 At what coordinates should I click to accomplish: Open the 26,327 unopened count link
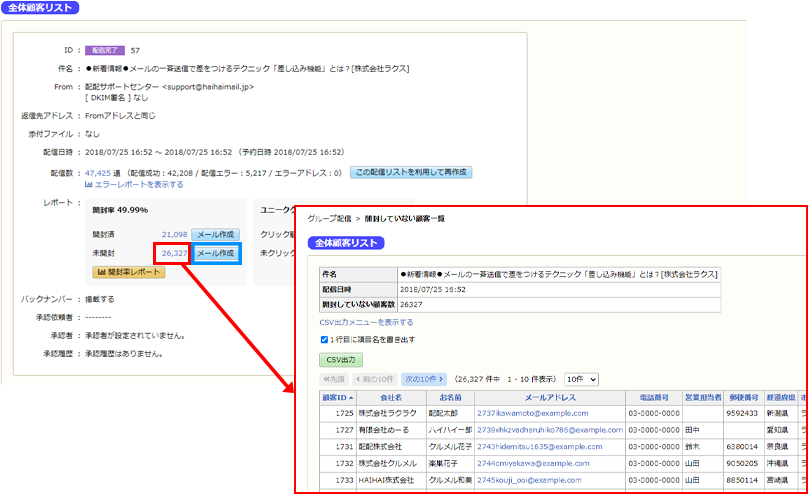(x=175, y=253)
